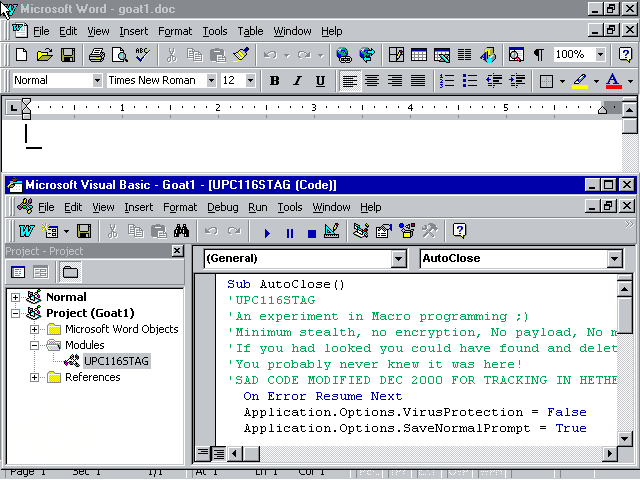The width and height of the screenshot is (640, 480).
Task: Switch to Word via View Microsoft Word icon
Action: tap(27, 231)
